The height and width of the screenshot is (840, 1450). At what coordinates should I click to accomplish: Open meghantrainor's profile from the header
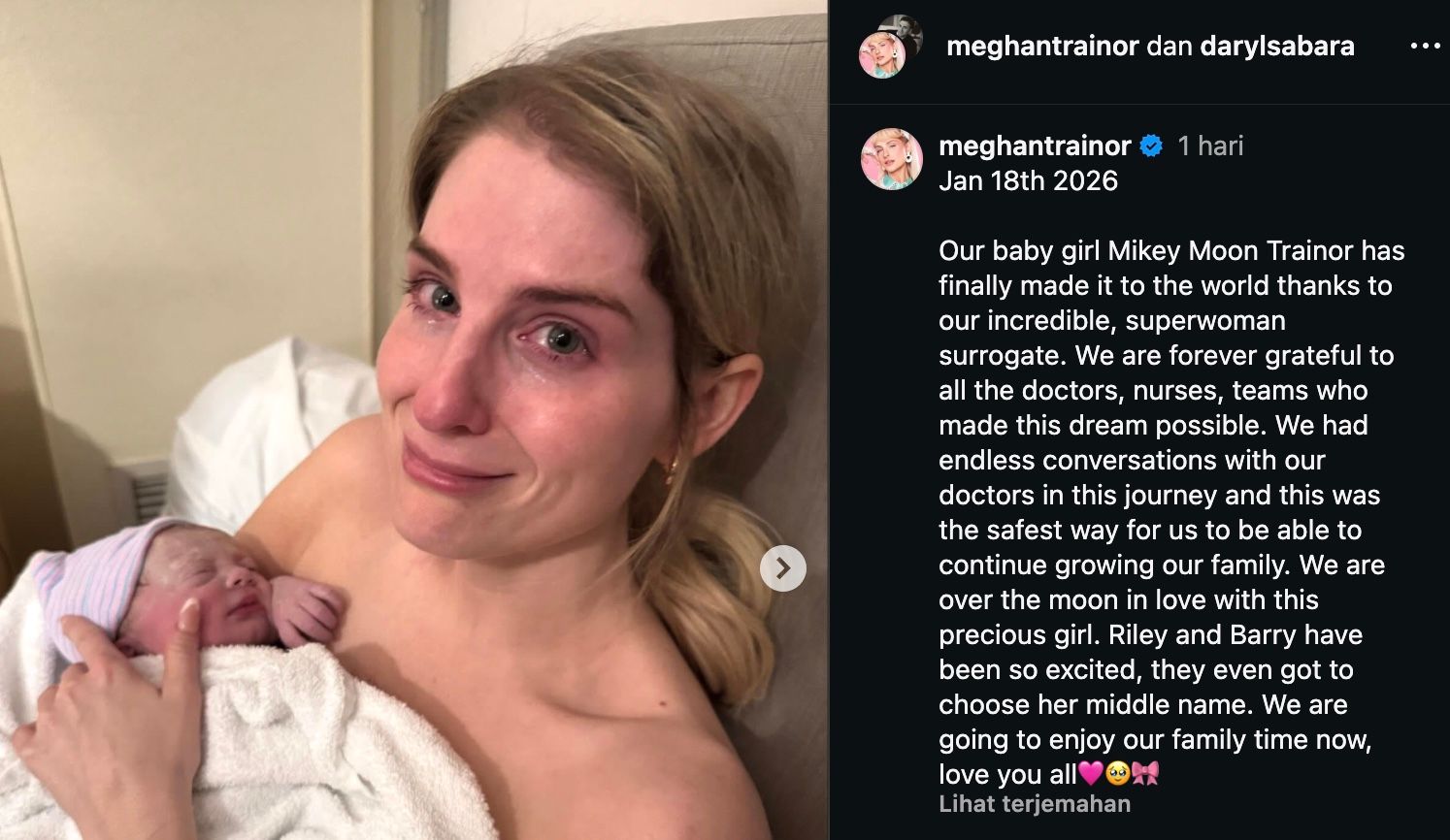(x=1041, y=46)
